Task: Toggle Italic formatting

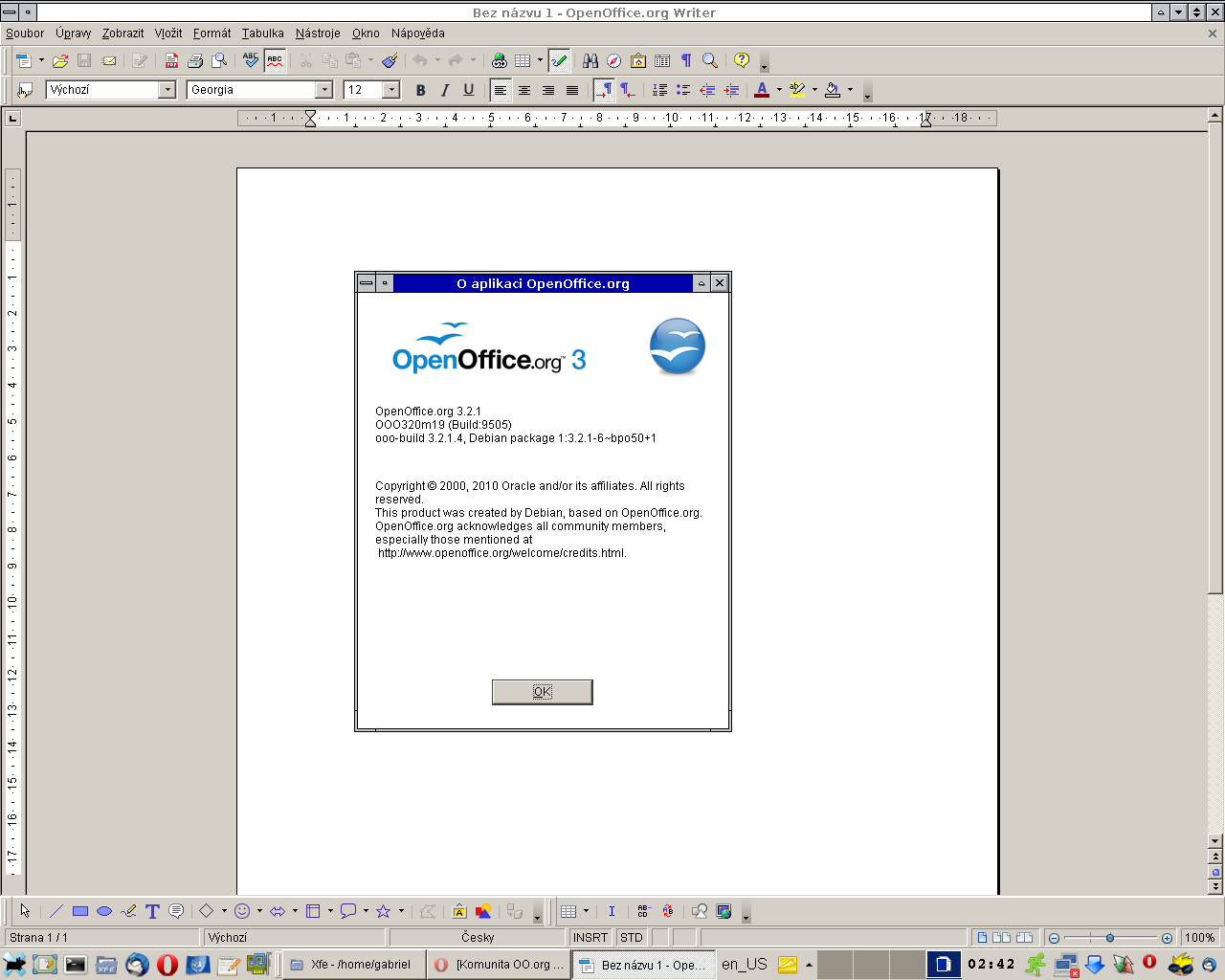Action: pyautogui.click(x=445, y=90)
